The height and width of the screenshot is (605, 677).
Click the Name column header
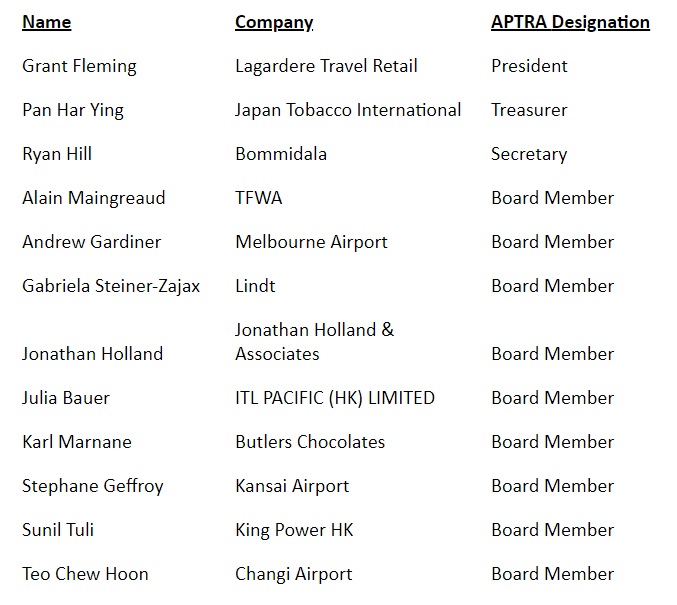pos(47,22)
